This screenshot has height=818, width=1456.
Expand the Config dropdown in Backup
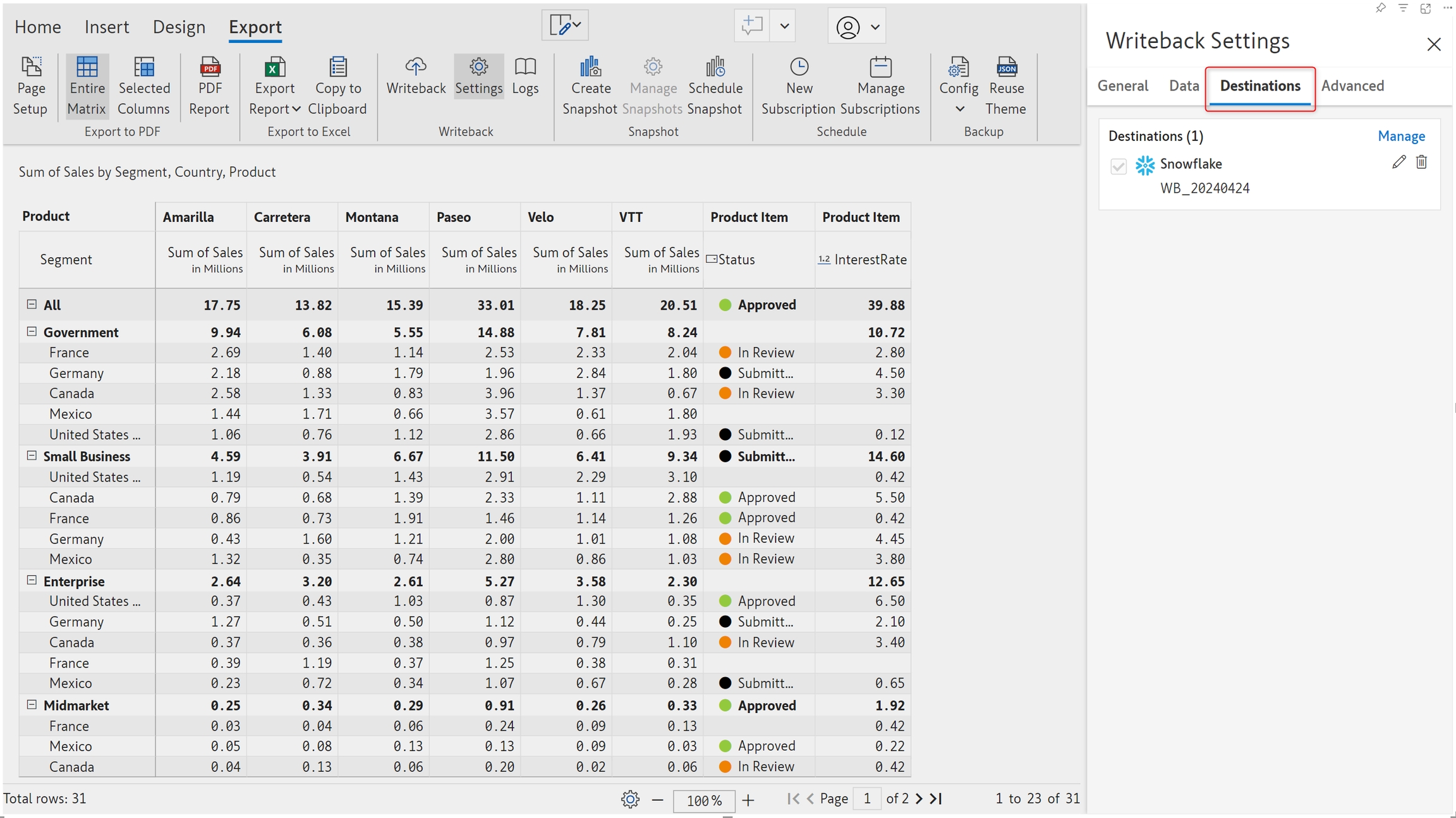point(959,109)
